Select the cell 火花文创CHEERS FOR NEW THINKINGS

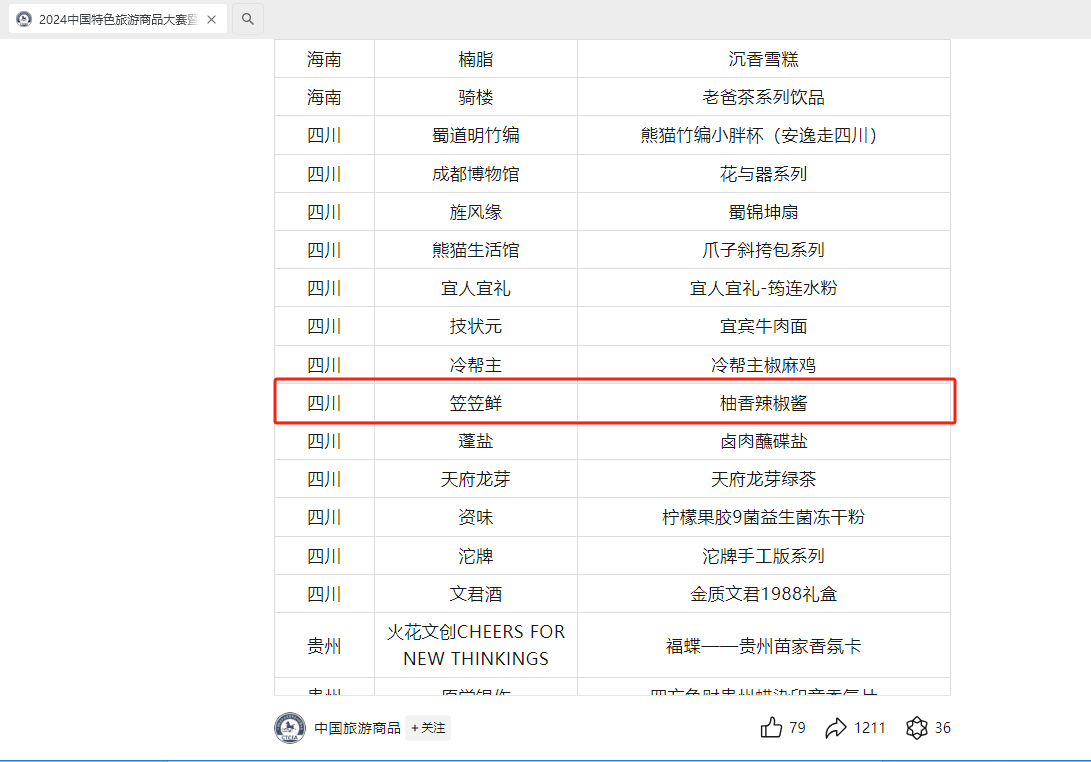pyautogui.click(x=476, y=645)
